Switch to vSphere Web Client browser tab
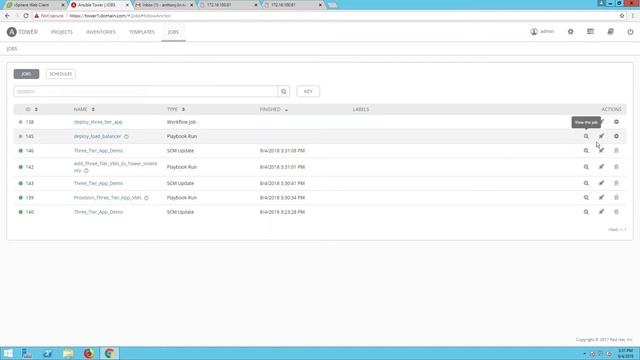 35,5
